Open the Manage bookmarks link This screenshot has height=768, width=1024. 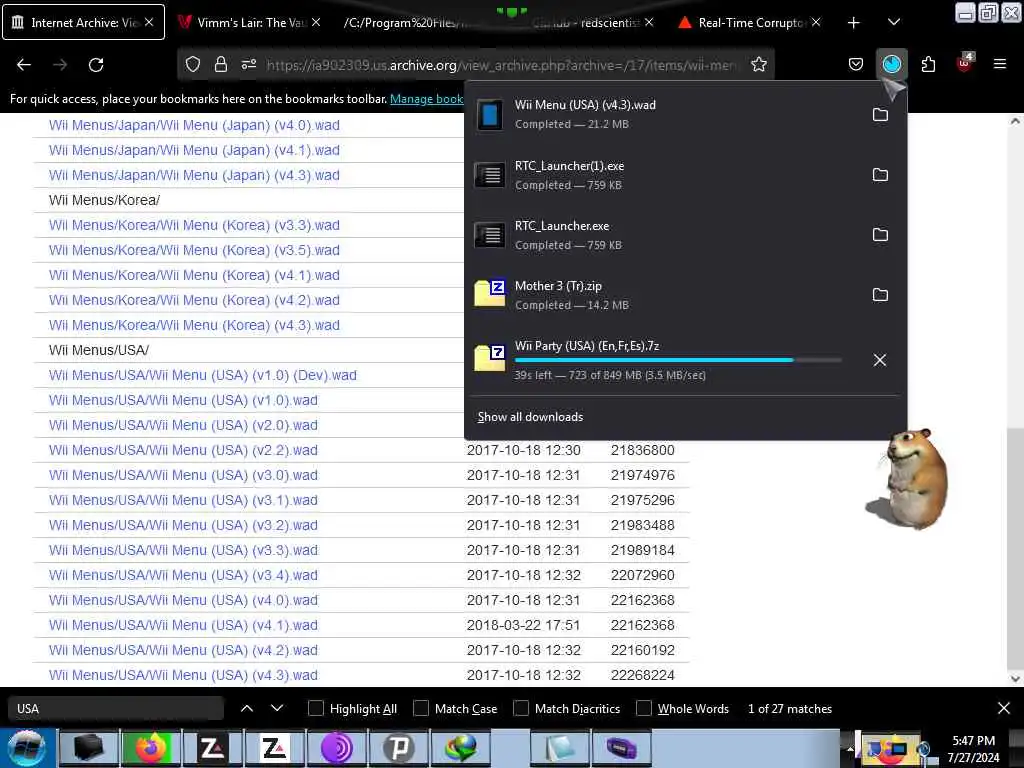pyautogui.click(x=426, y=99)
